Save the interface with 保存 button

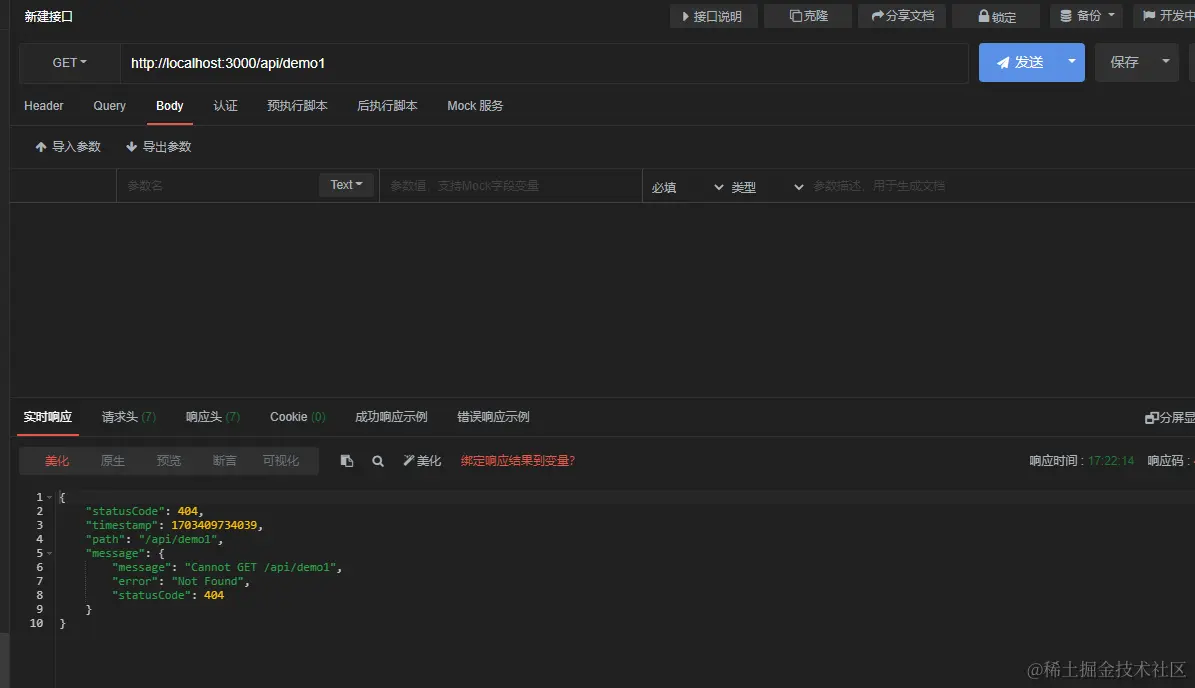point(1124,62)
